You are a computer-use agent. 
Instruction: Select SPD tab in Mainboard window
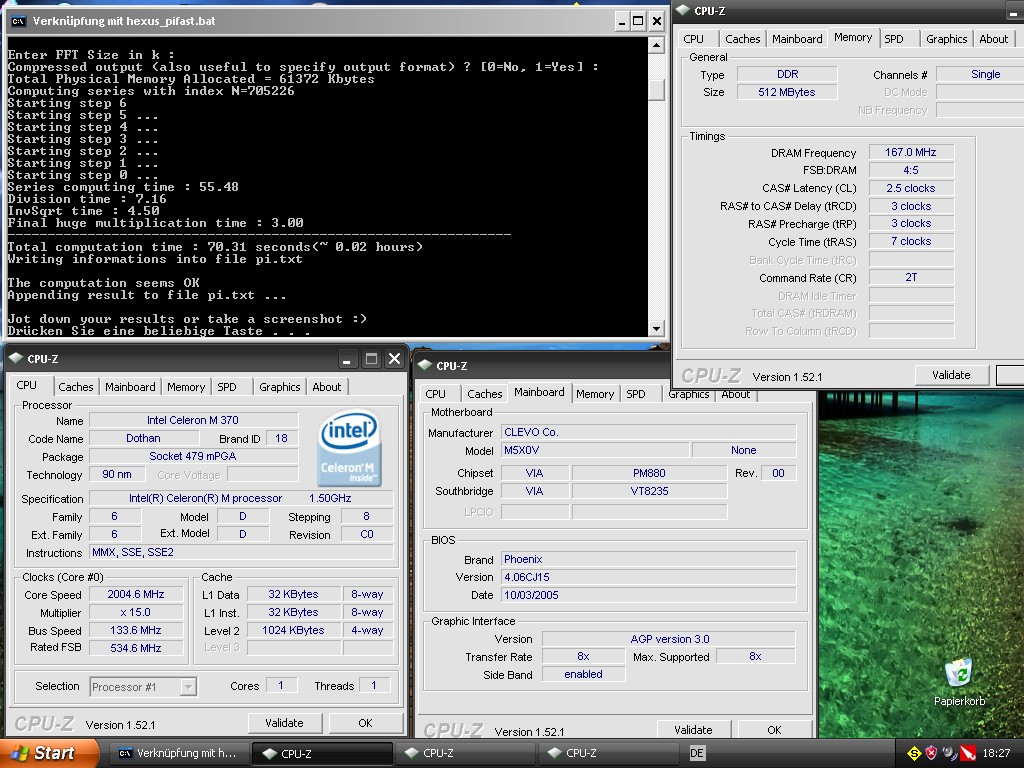[x=635, y=394]
